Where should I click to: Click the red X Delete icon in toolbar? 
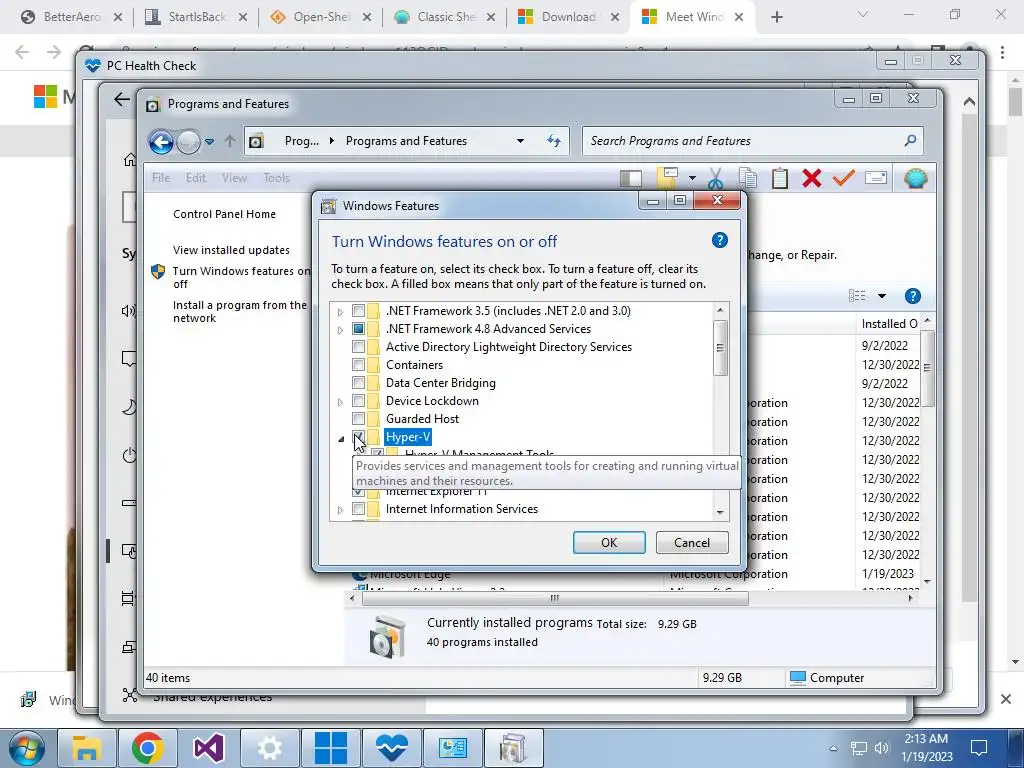pyautogui.click(x=812, y=178)
